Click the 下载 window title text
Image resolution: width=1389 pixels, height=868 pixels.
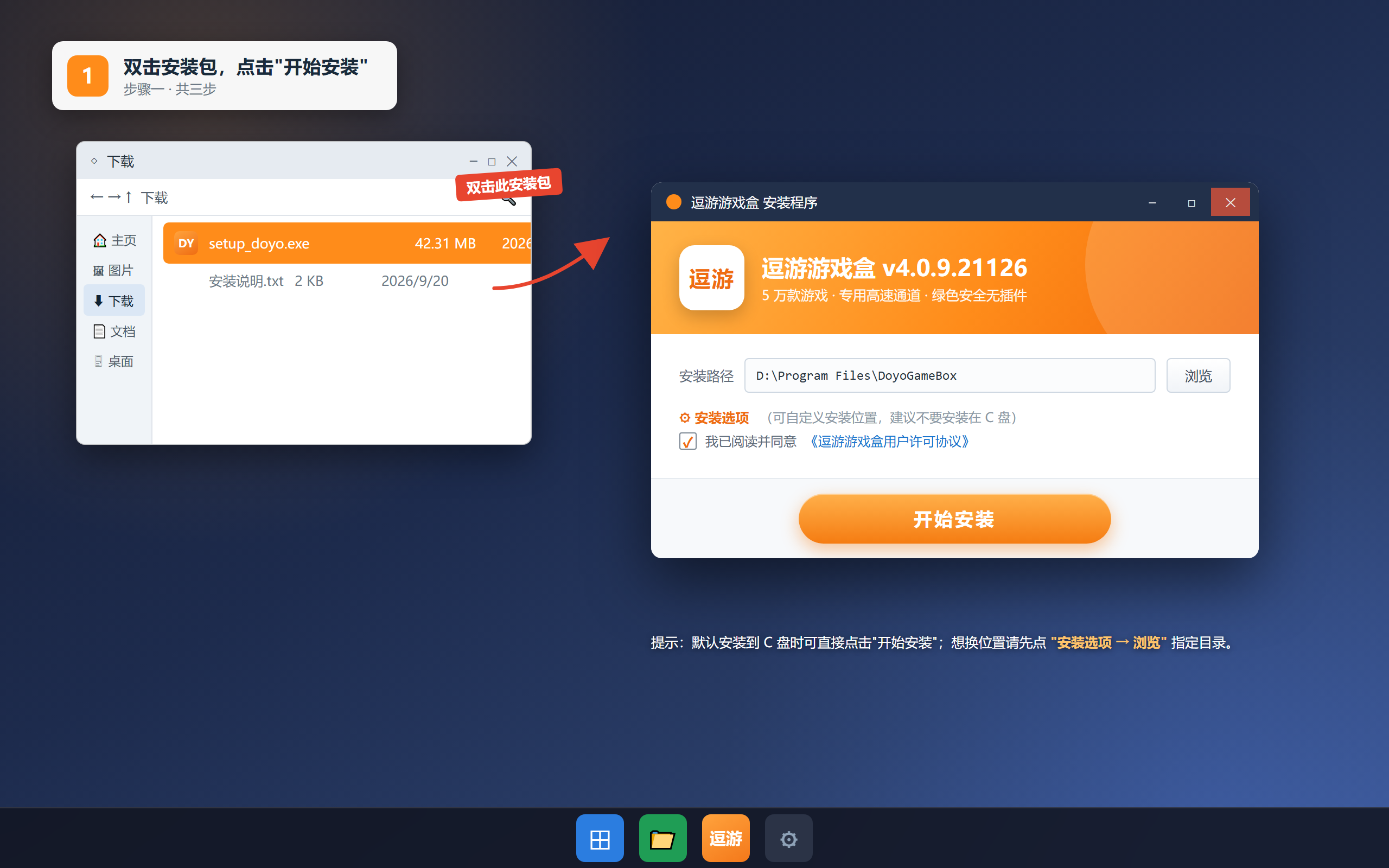[x=120, y=162]
